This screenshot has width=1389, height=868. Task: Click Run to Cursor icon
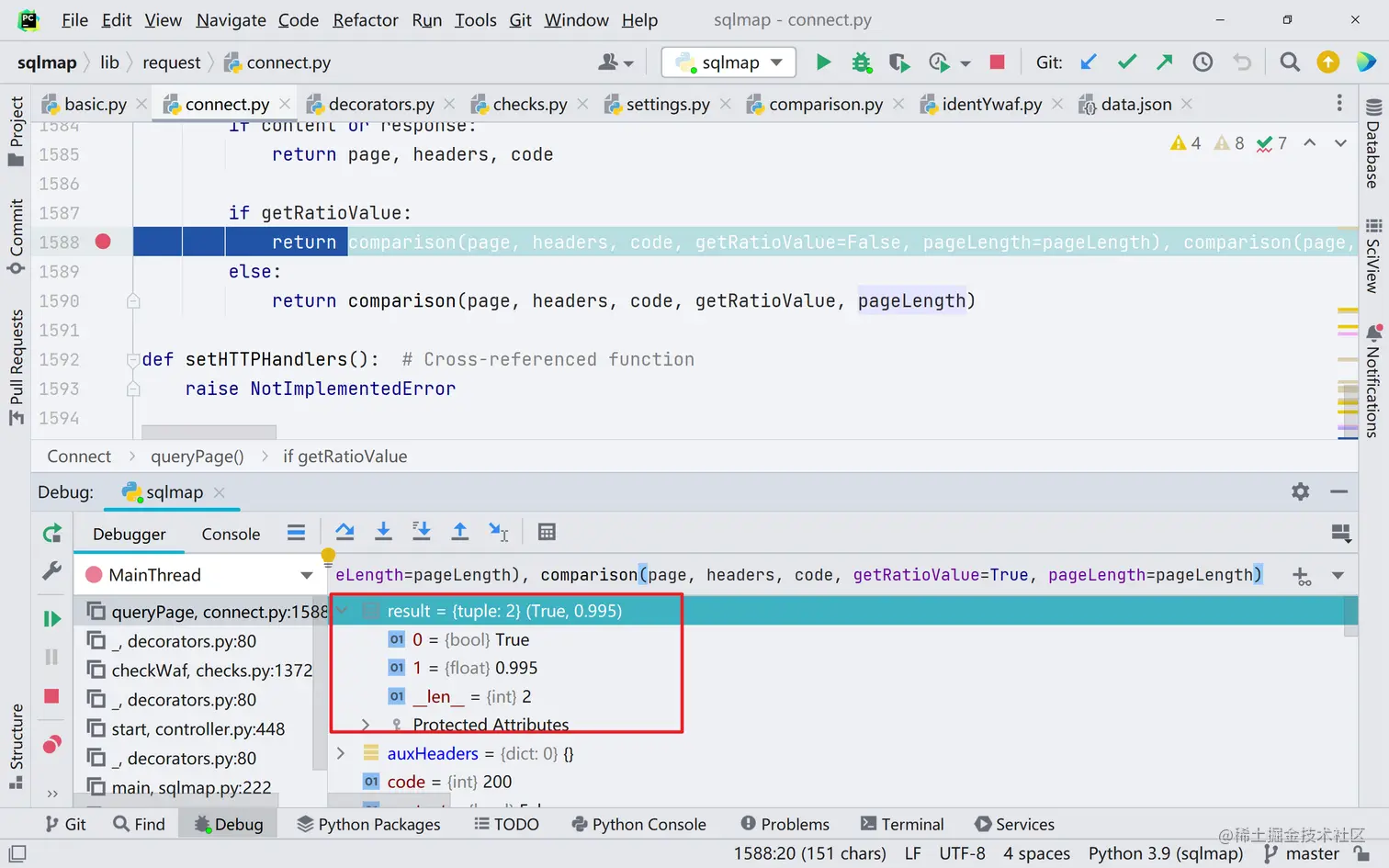(498, 532)
